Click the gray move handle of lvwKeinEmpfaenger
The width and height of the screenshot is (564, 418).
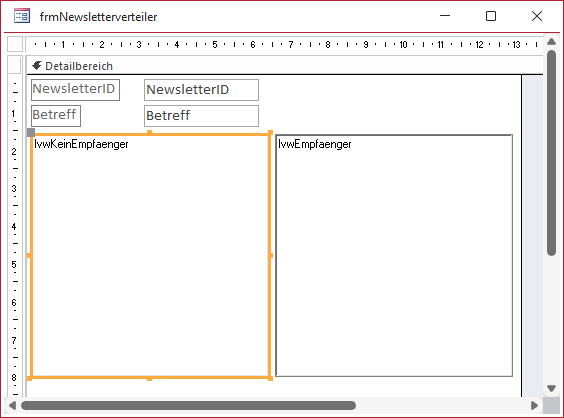pos(31,132)
